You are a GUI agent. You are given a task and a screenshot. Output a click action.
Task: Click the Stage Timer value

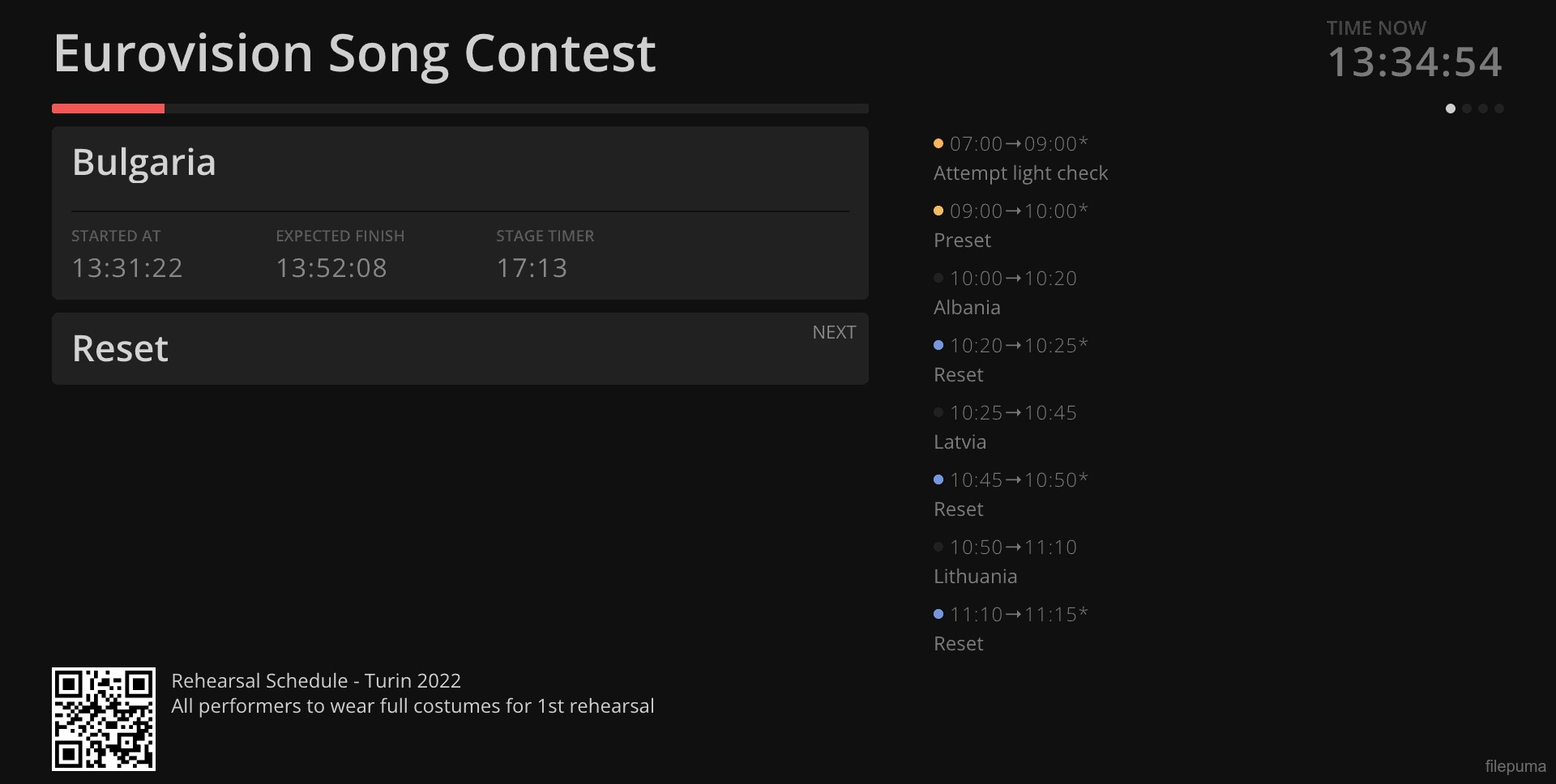(532, 268)
